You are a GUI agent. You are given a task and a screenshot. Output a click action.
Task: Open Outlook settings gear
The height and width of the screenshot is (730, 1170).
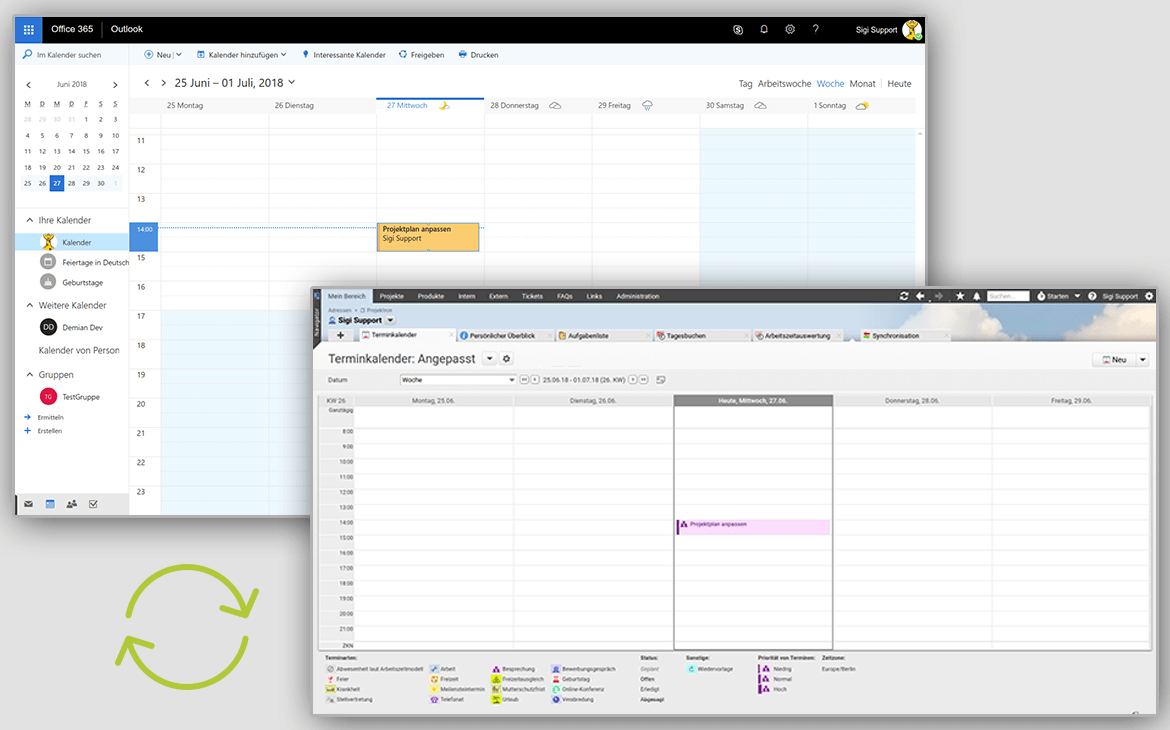(790, 30)
